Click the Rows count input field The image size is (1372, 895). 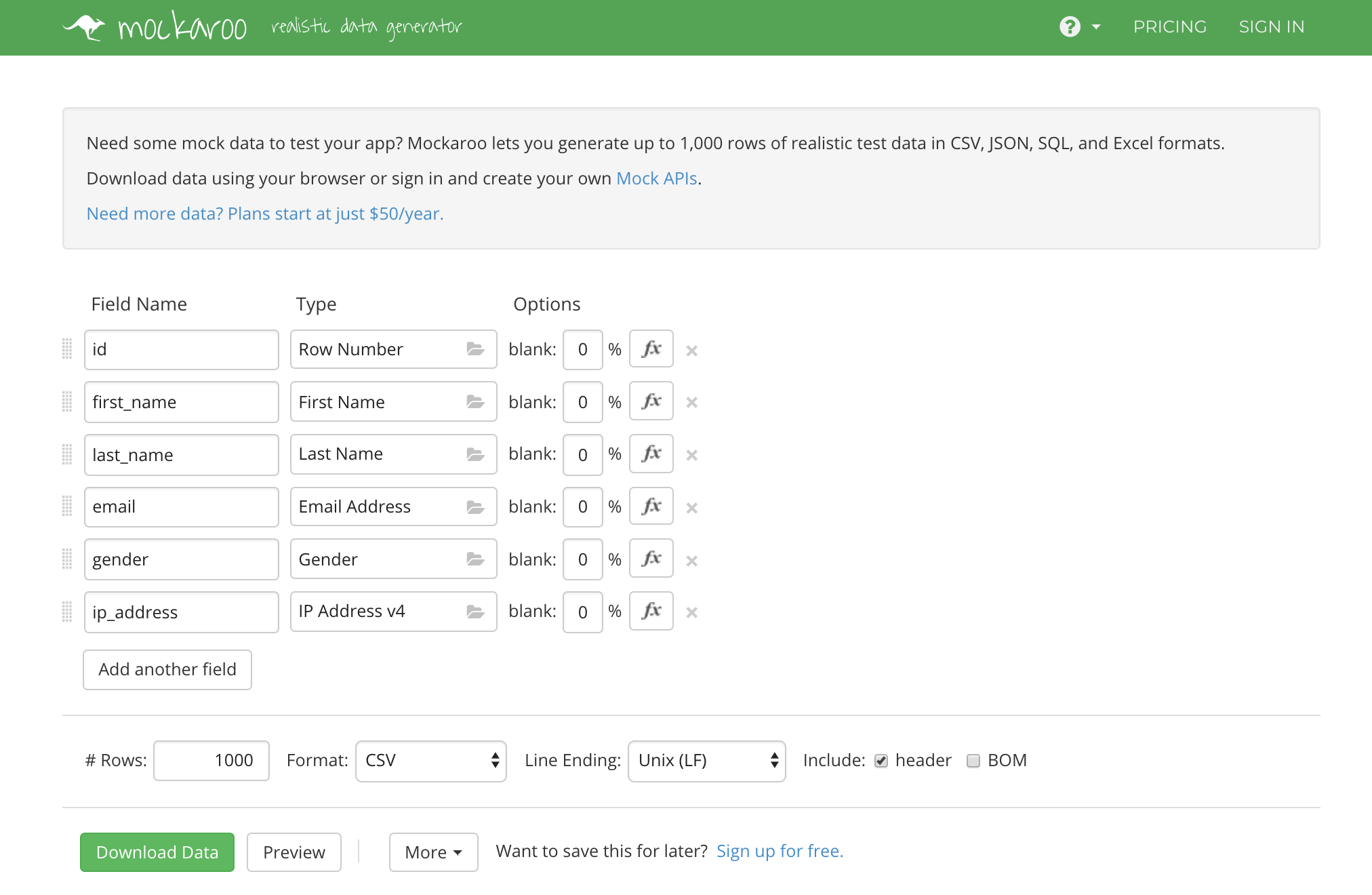[211, 761]
